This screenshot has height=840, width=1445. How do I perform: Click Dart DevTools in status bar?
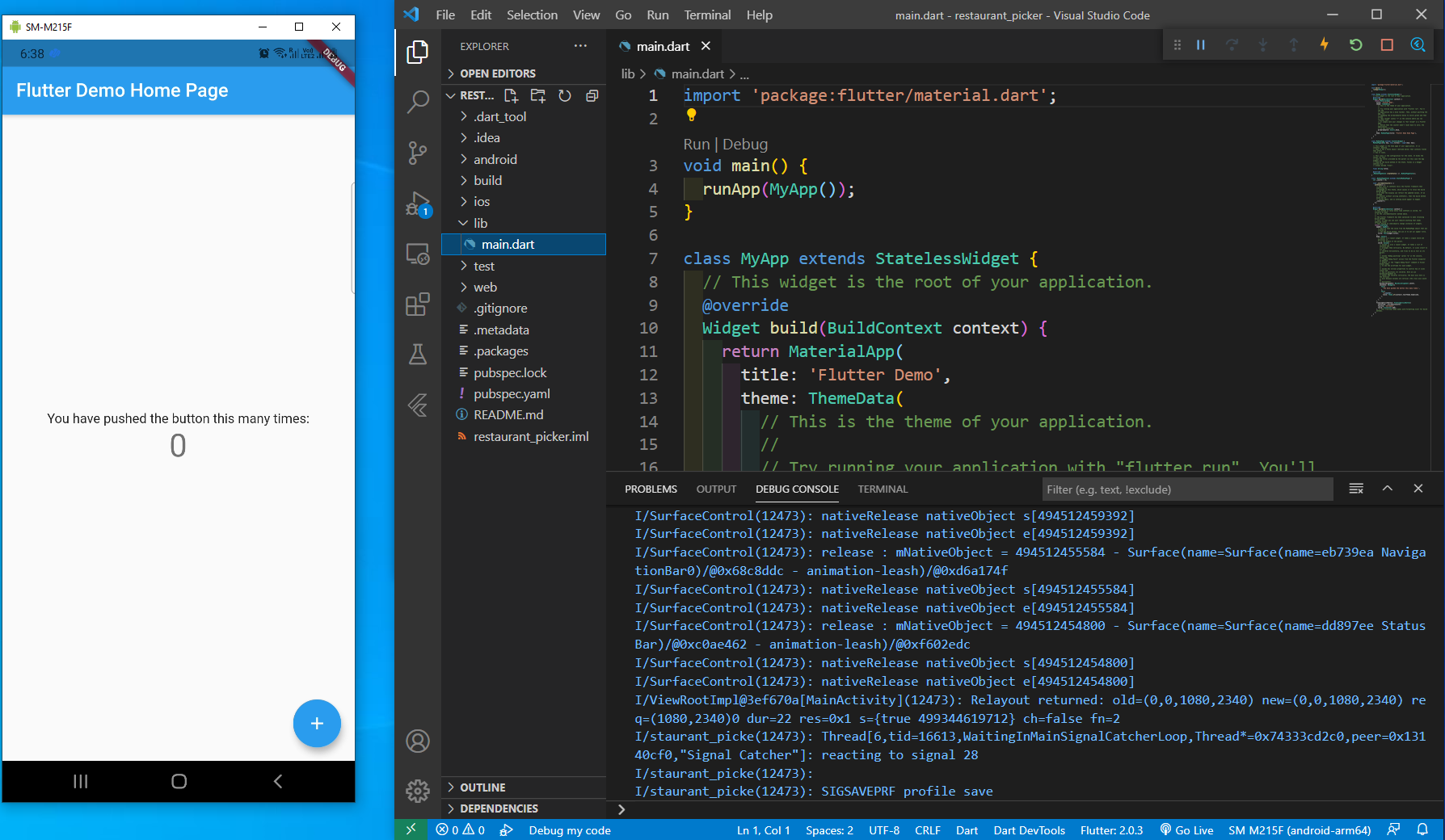pyautogui.click(x=1029, y=829)
